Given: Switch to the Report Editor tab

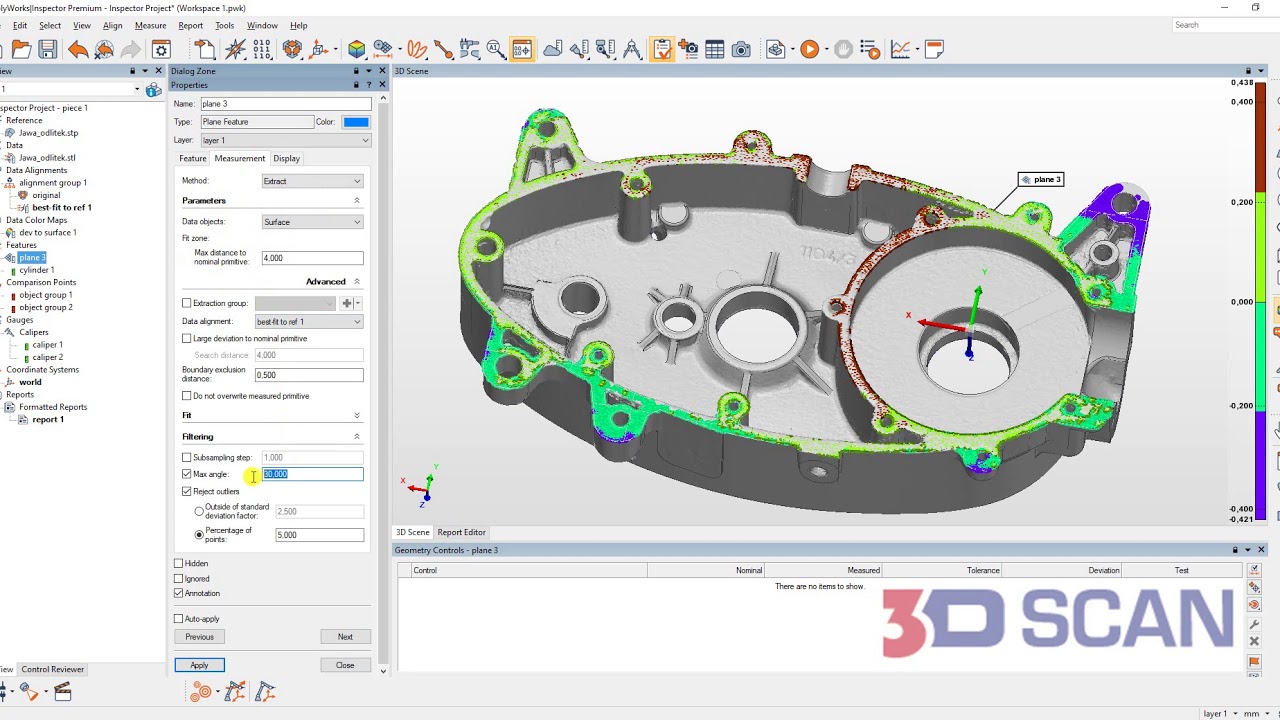Looking at the screenshot, I should (x=460, y=532).
